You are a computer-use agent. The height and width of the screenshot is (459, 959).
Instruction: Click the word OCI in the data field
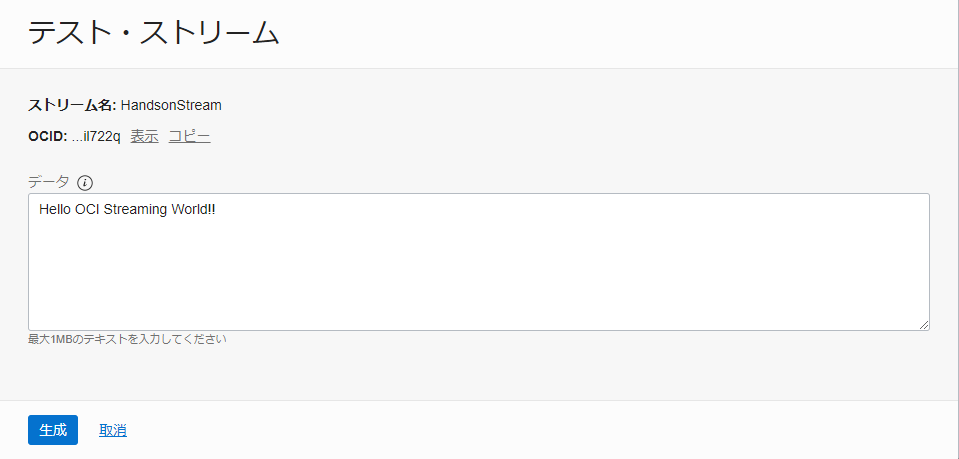coord(88,209)
